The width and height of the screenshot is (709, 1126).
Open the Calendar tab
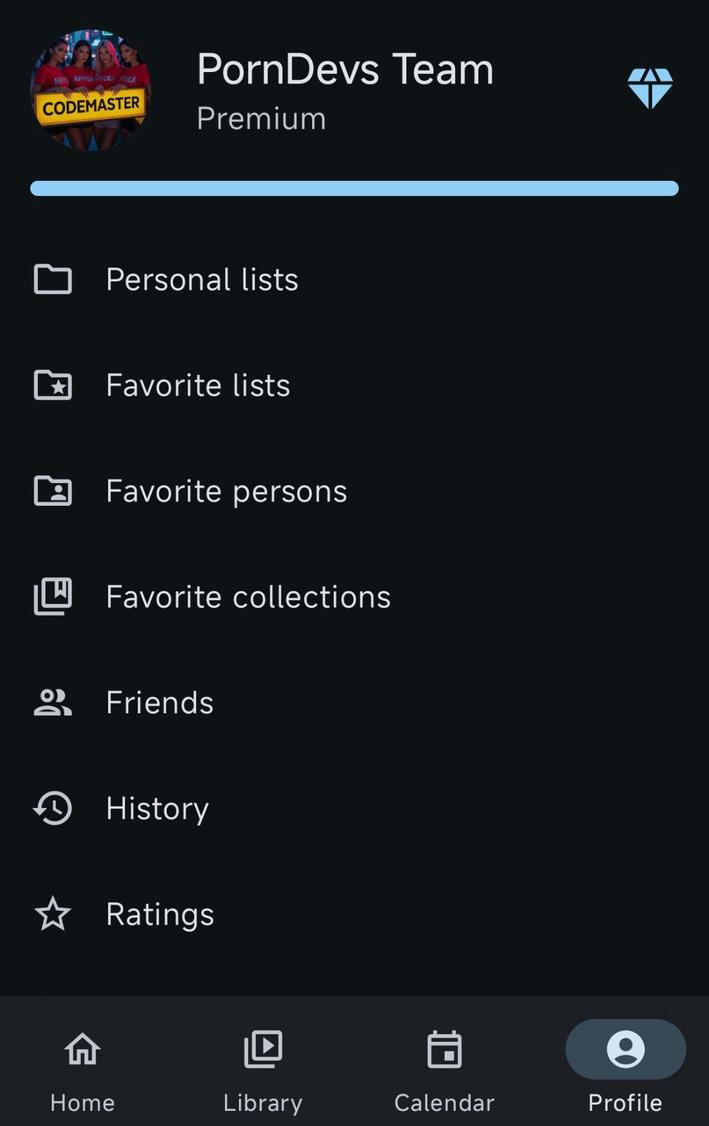pos(443,1070)
